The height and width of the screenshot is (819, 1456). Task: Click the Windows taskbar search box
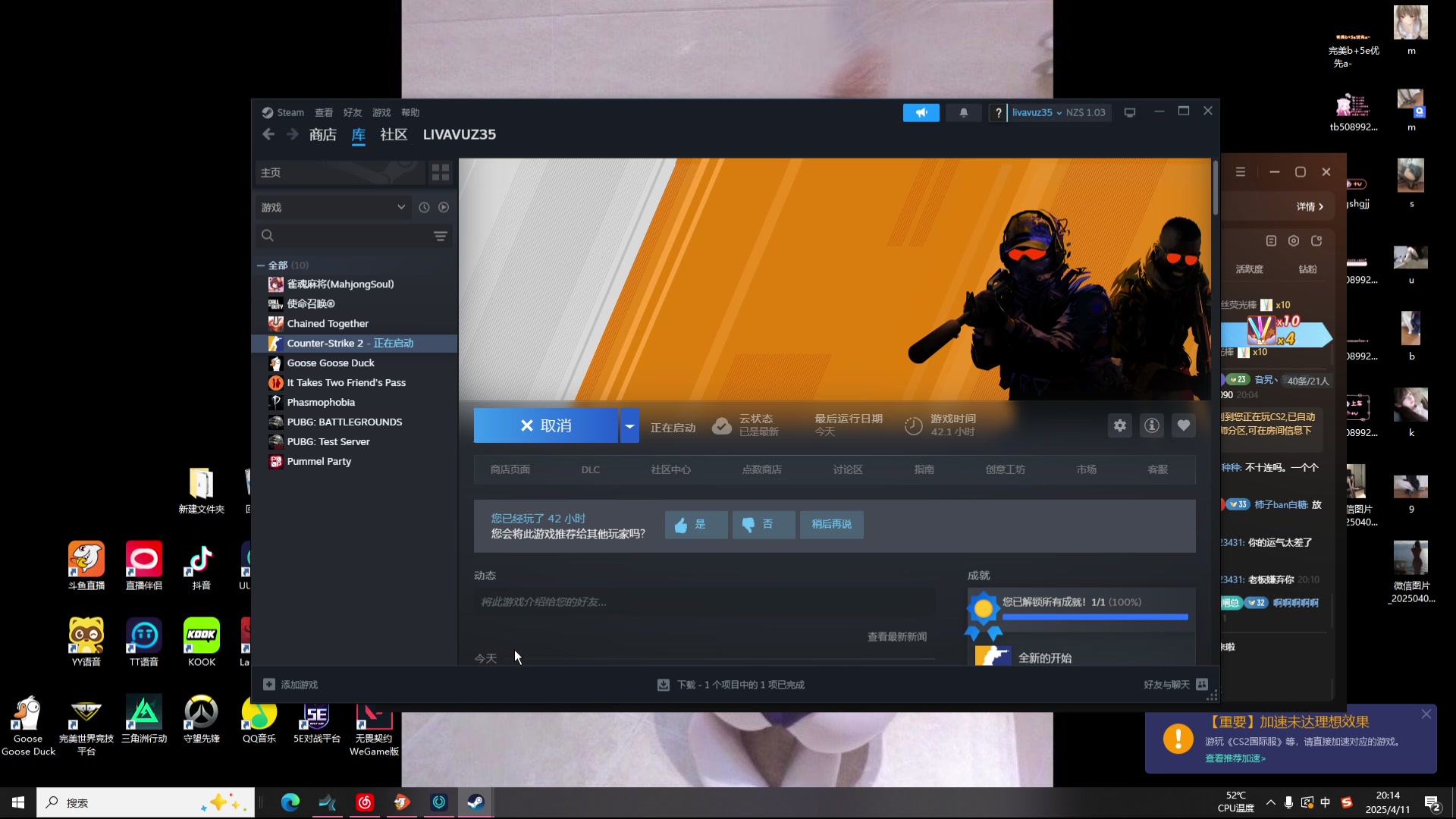click(146, 802)
